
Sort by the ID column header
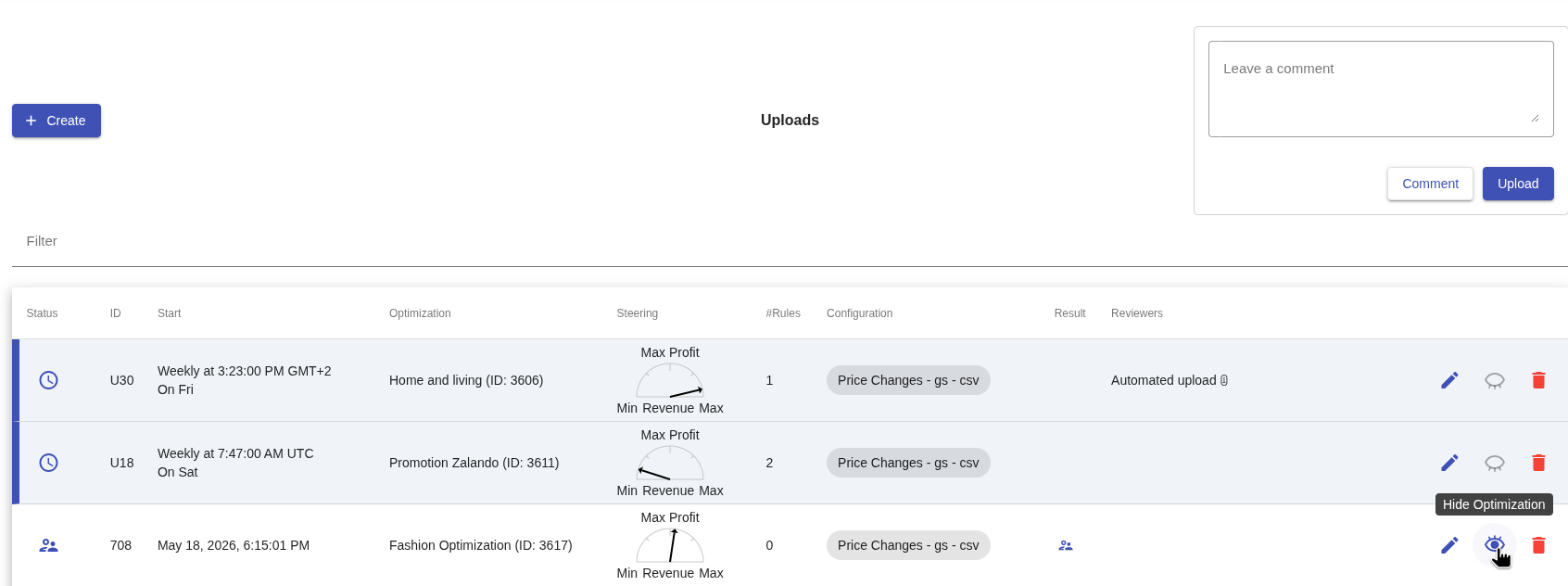point(115,313)
